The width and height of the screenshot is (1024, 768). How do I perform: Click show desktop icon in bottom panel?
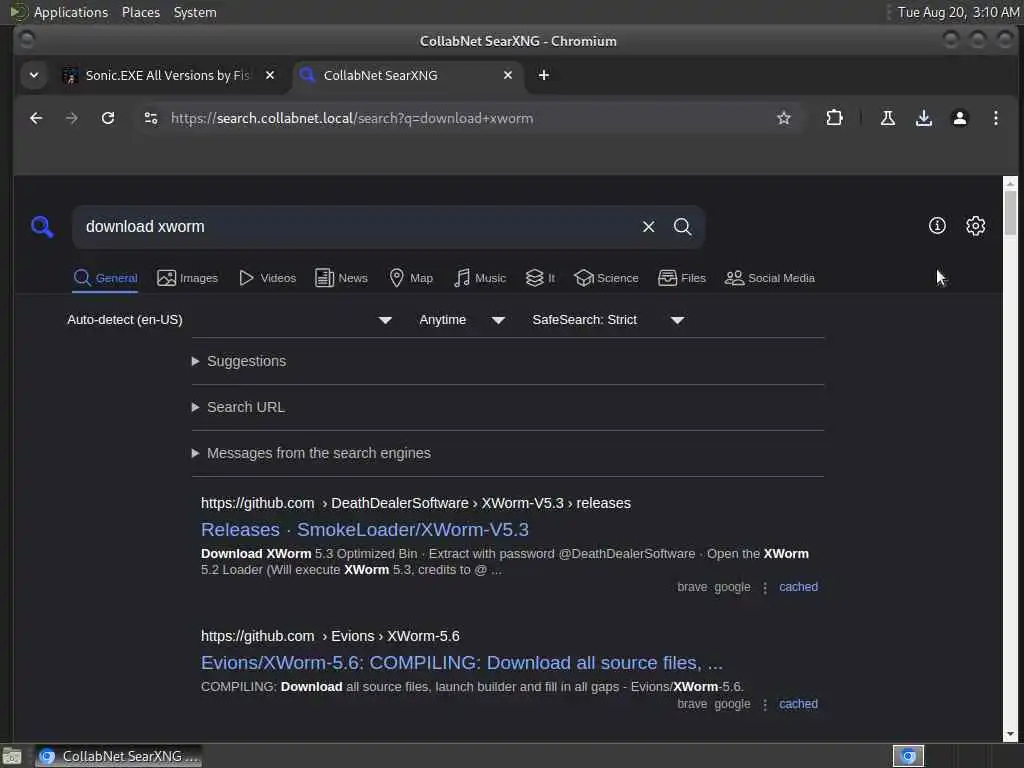tap(12, 756)
